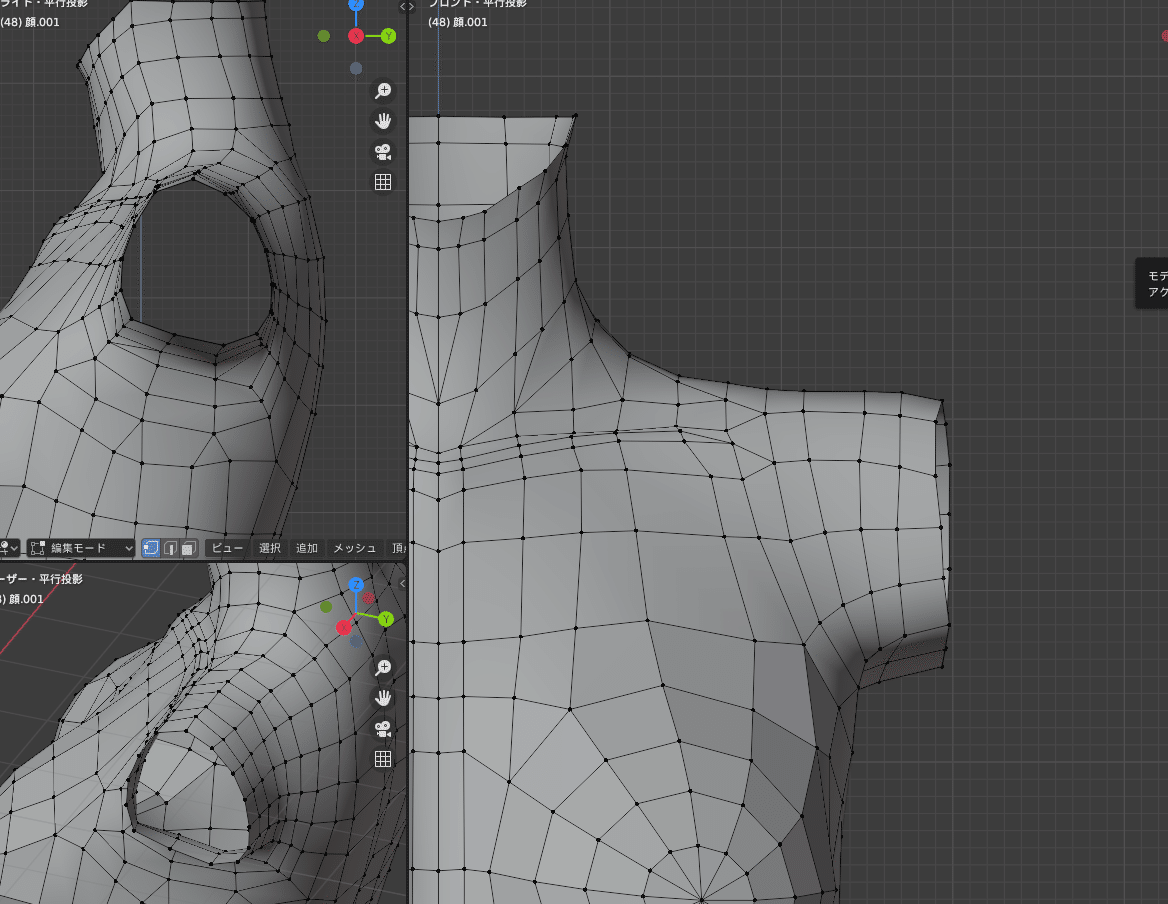Click the sidebar collapse chevron in the top-left viewport
Image resolution: width=1168 pixels, height=904 pixels.
coord(404,6)
